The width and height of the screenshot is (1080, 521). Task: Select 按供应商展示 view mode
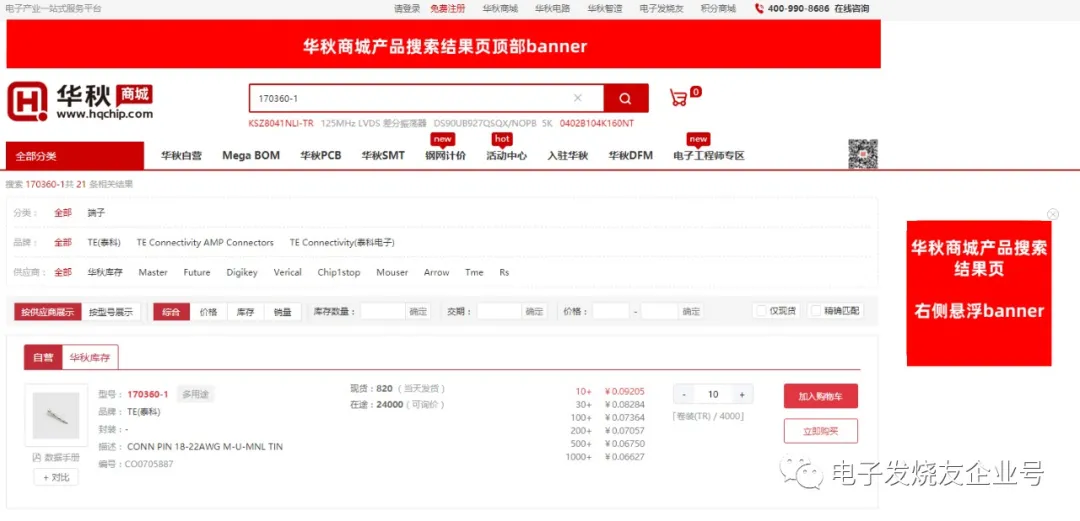coord(48,311)
